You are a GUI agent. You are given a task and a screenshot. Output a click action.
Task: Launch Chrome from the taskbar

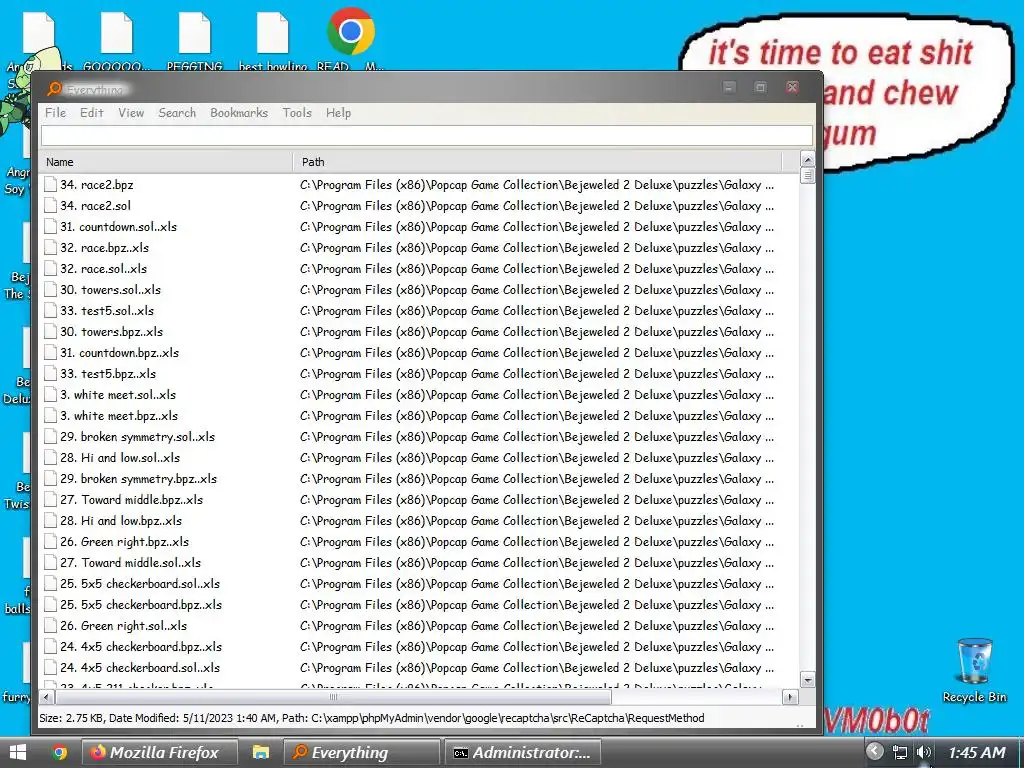coord(60,752)
